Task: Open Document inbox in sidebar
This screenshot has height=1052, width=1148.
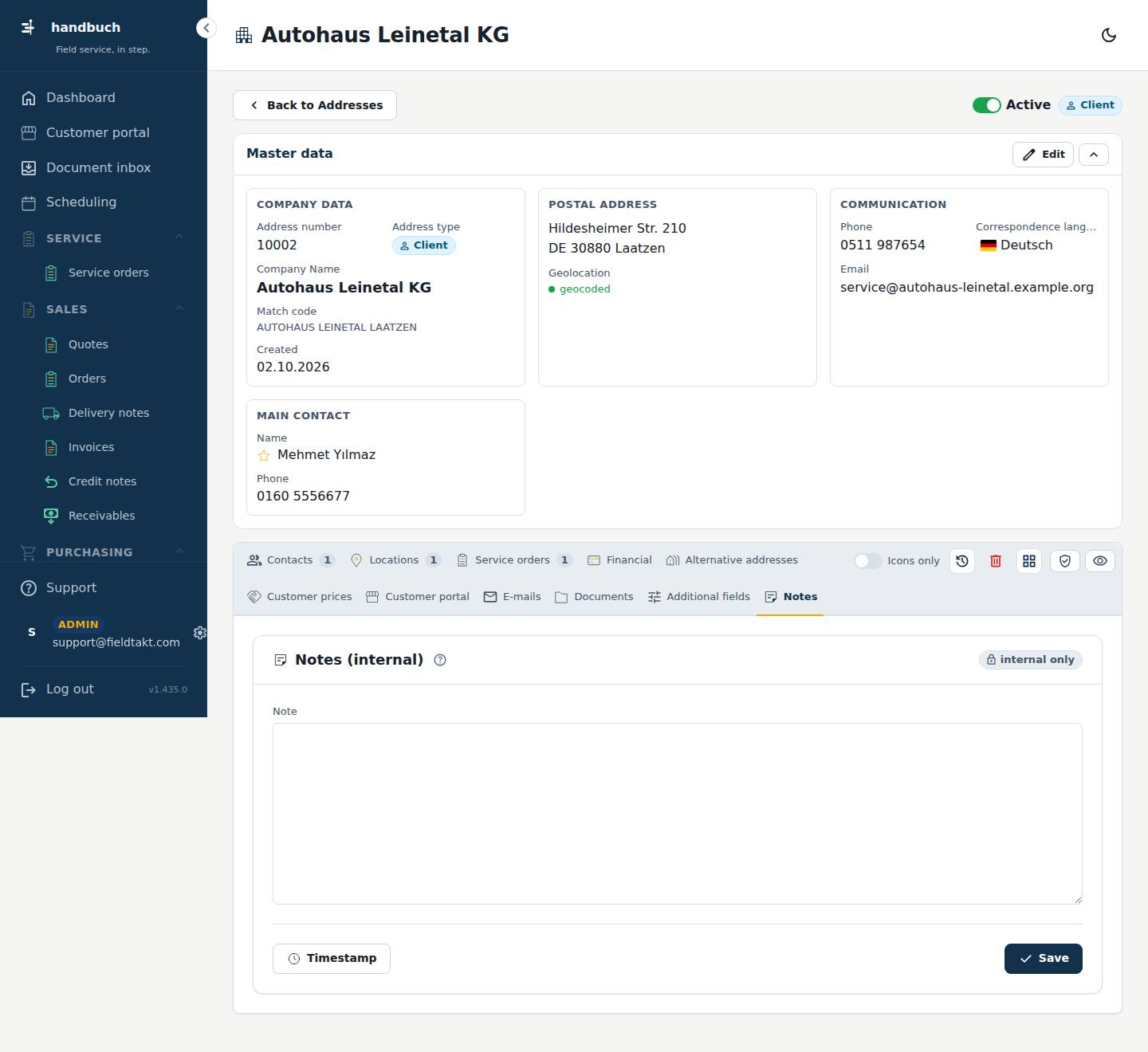Action: point(104,168)
